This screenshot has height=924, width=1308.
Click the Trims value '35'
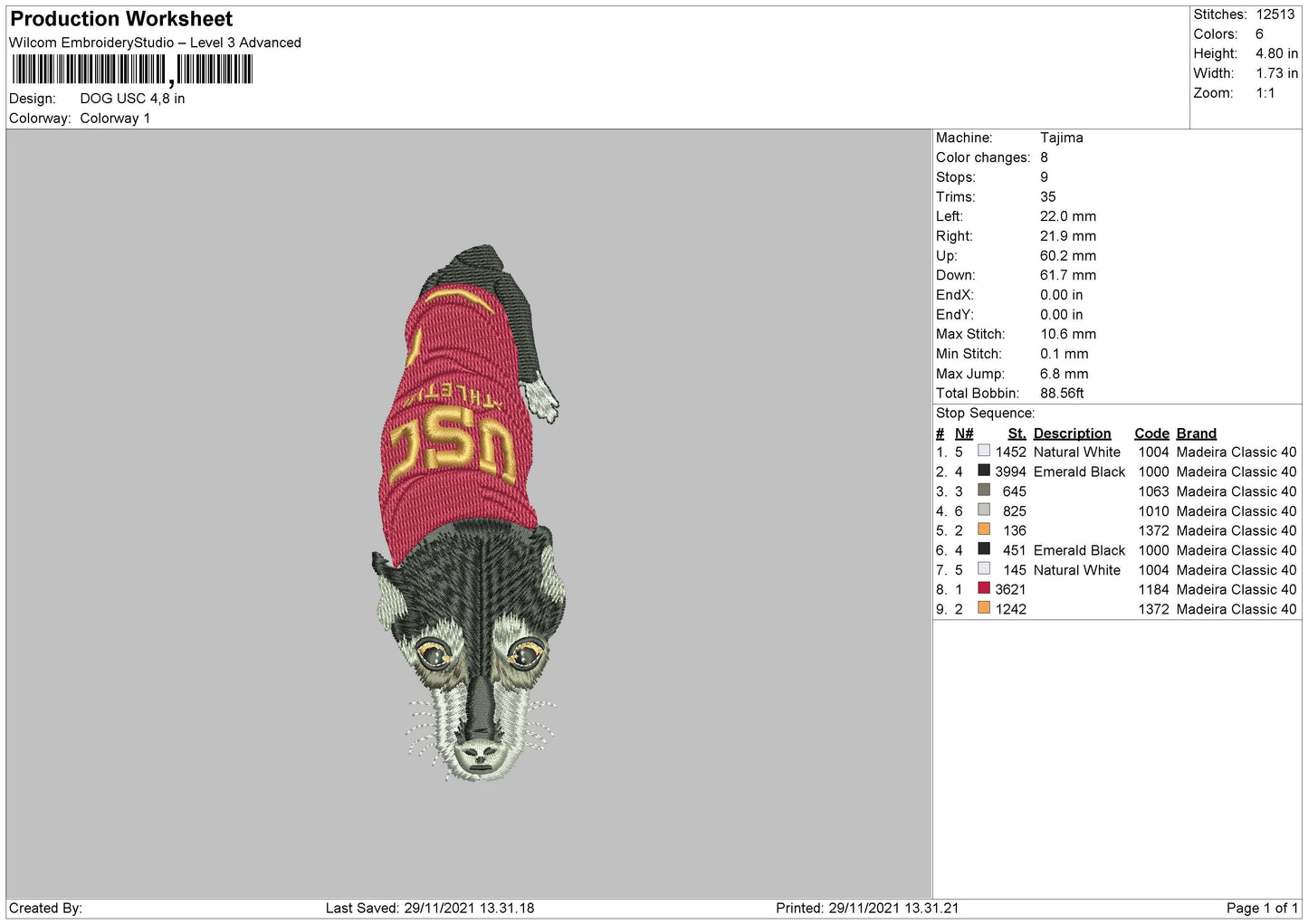(1047, 196)
